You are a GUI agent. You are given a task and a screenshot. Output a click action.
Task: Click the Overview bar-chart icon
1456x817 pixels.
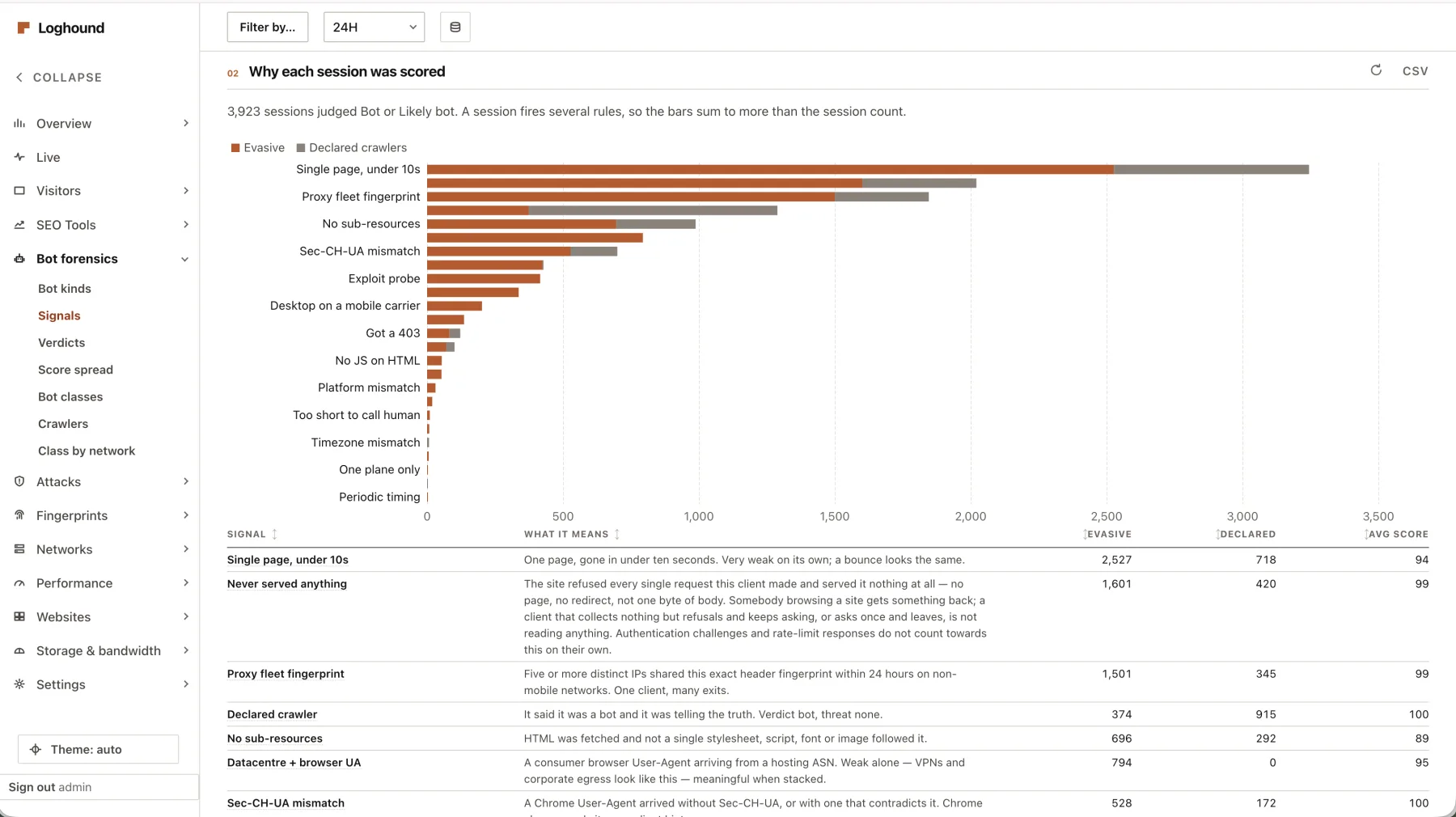click(x=19, y=123)
